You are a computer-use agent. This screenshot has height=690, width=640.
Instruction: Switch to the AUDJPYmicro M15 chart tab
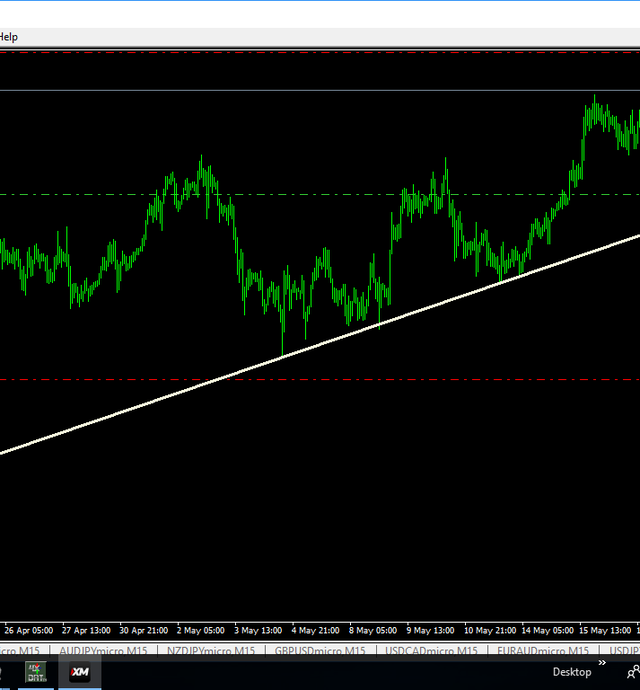[x=103, y=651]
